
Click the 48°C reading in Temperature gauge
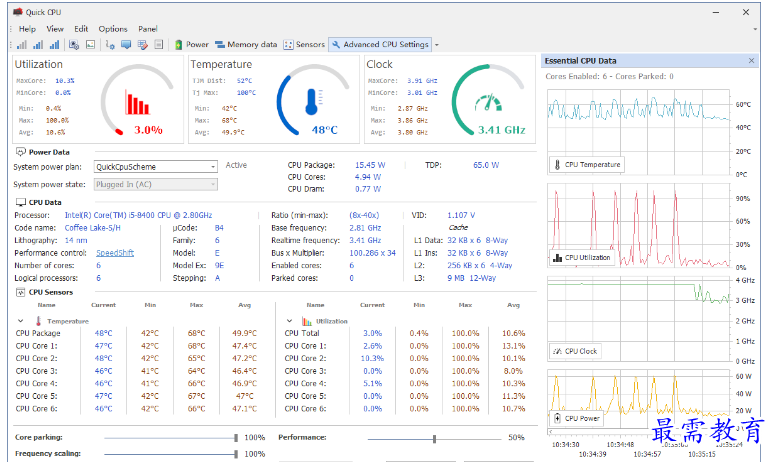[324, 130]
